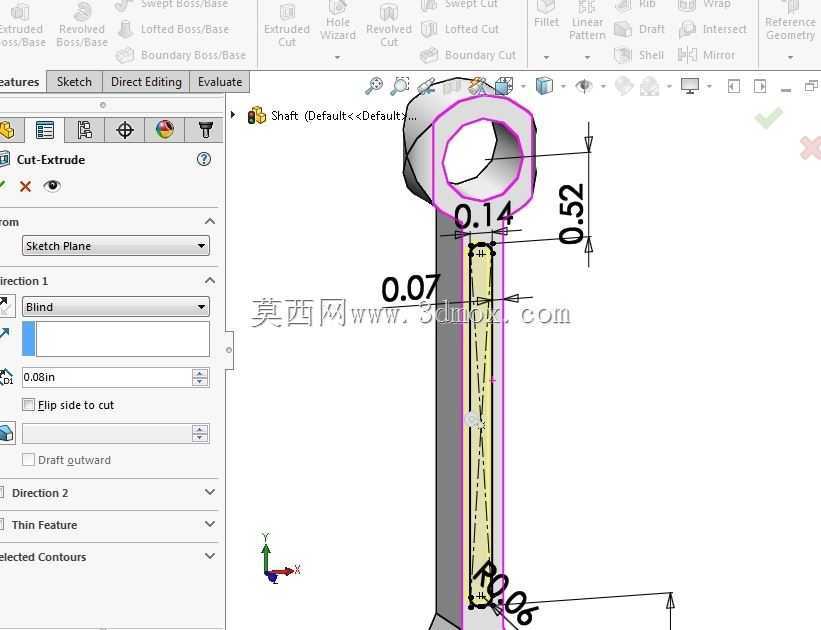Image resolution: width=821 pixels, height=630 pixels.
Task: Choose Lofted Cut command
Action: pos(460,29)
